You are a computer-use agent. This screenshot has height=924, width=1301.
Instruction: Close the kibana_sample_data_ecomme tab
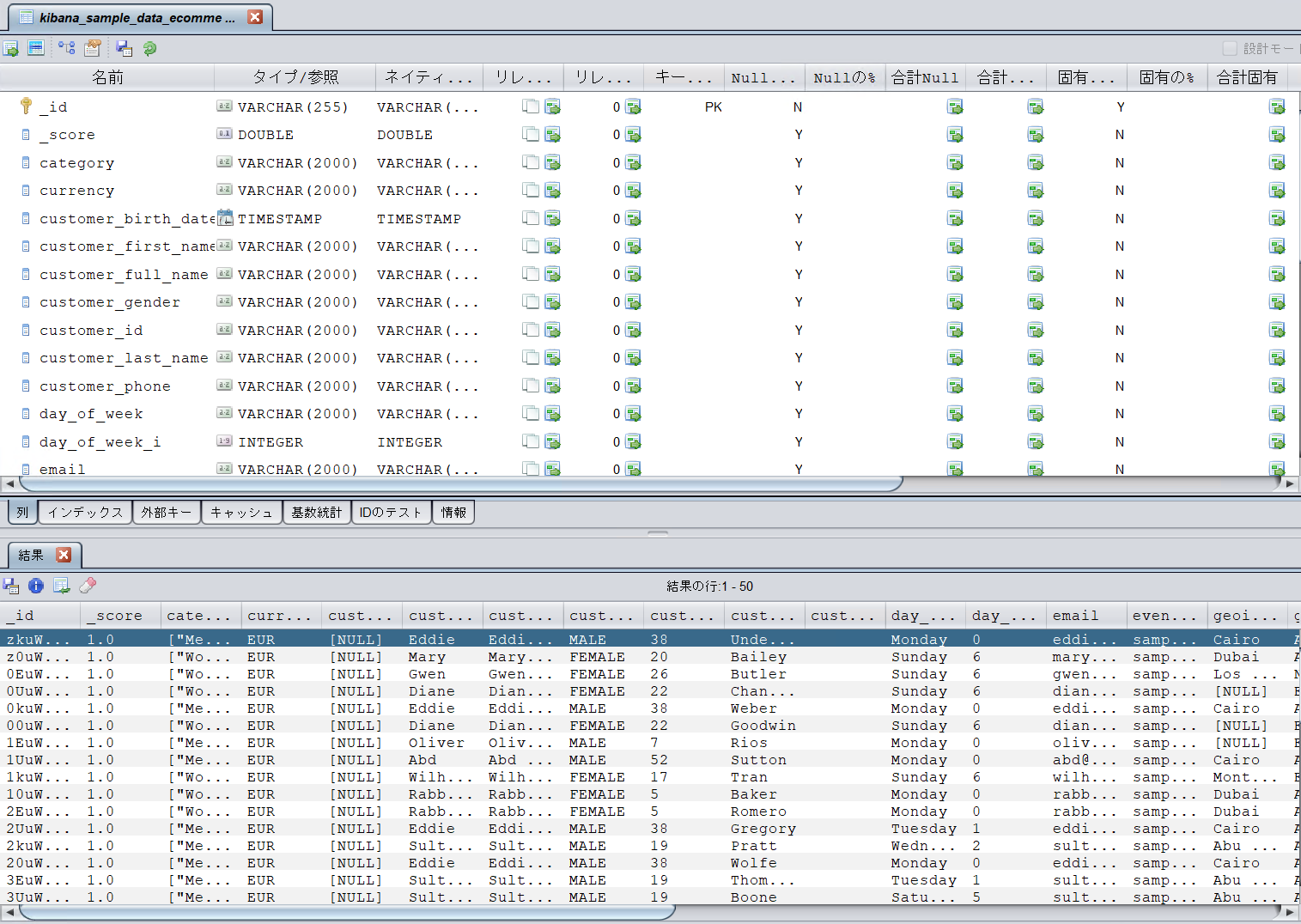pyautogui.click(x=255, y=16)
